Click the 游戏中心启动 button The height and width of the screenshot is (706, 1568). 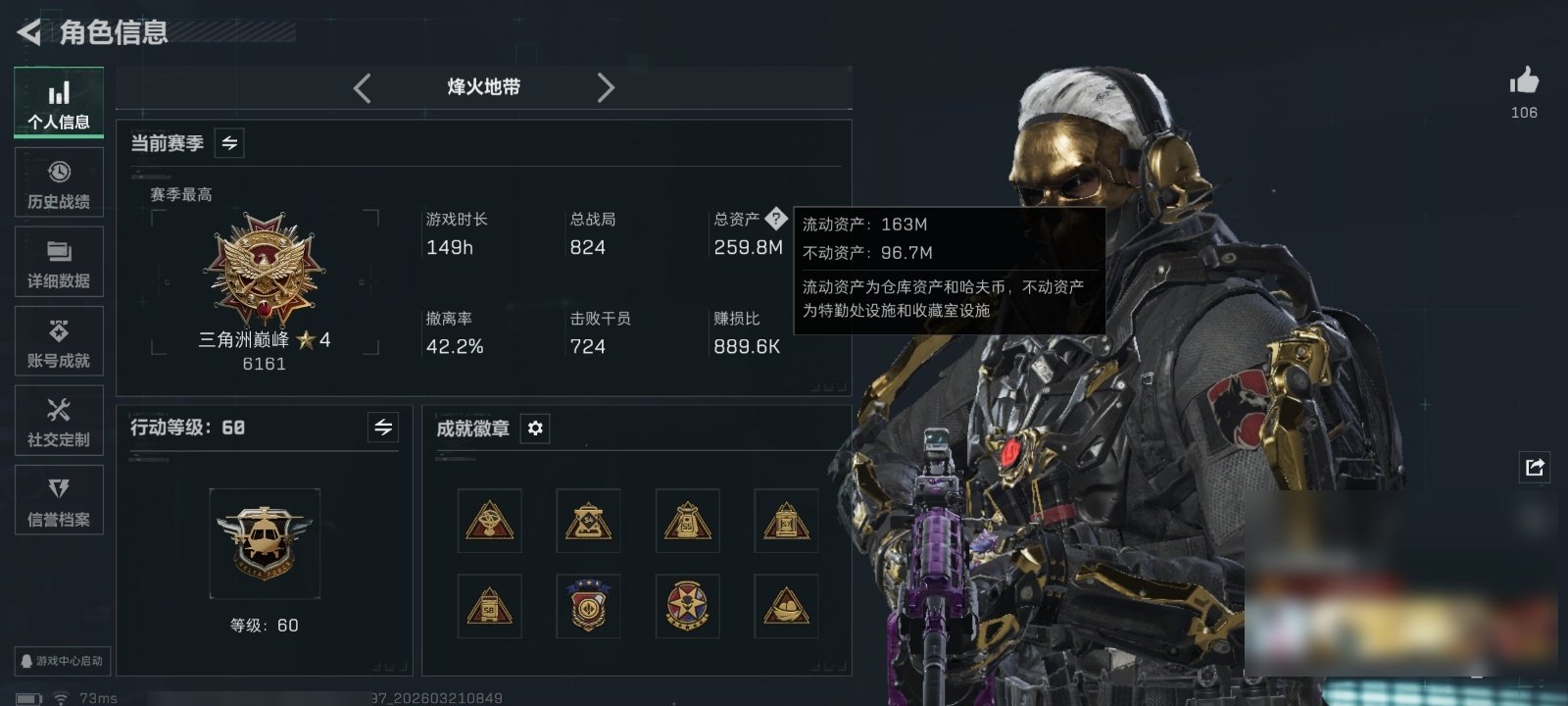[x=63, y=661]
